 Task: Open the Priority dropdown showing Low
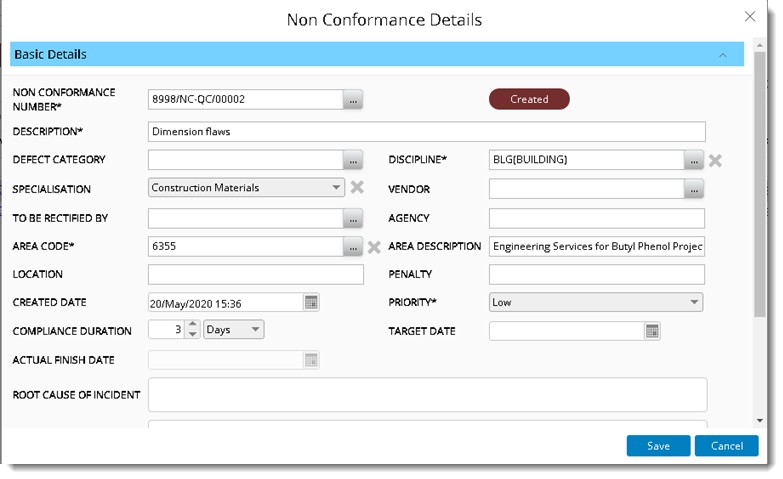click(x=694, y=302)
